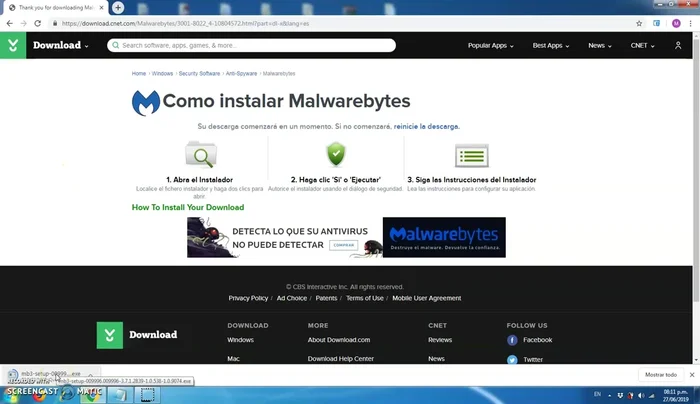Click the taskbar clock showing 27/06/2019
Screen dimensions: 700x404
click(675, 396)
